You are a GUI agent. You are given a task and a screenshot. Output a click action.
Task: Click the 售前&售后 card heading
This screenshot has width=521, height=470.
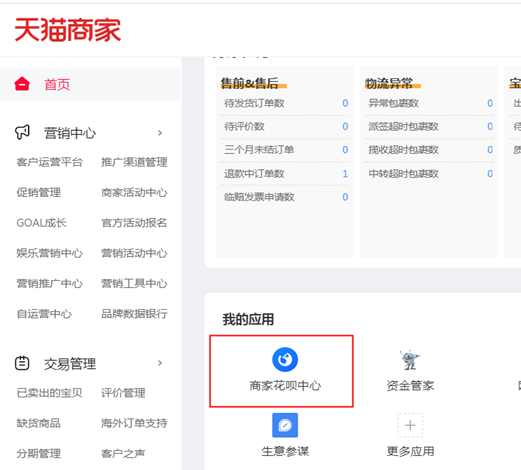[250, 83]
